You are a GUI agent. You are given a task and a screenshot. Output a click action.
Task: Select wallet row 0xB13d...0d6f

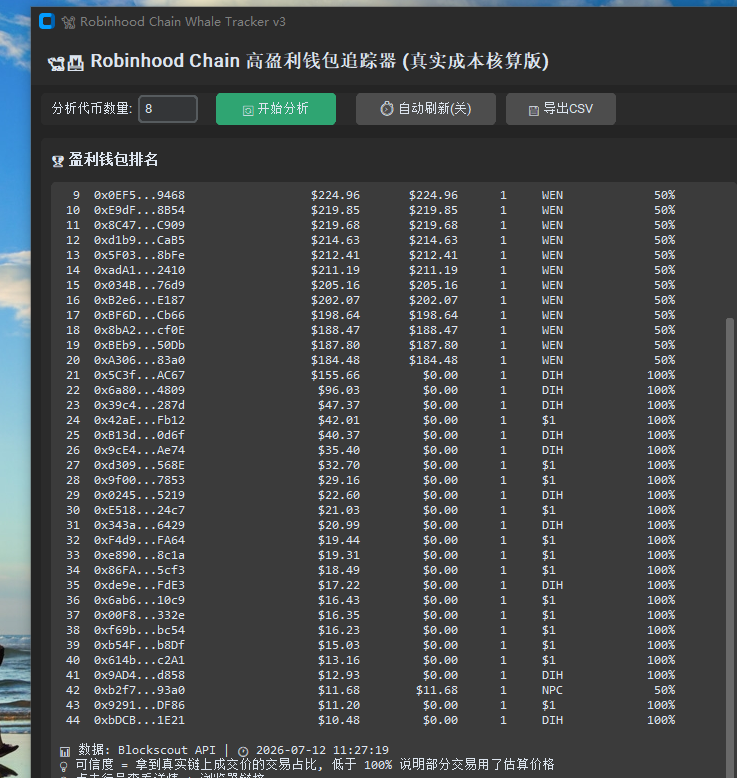point(370,435)
